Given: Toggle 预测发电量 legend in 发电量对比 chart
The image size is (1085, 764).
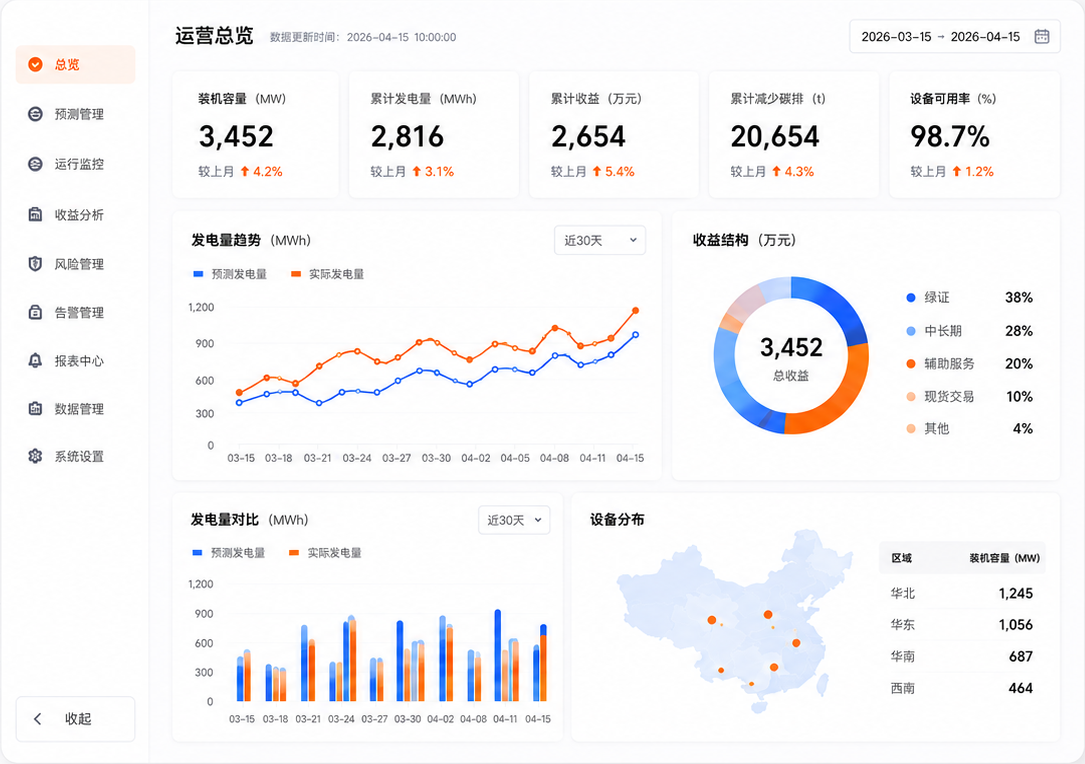Looking at the screenshot, I should tap(229, 552).
